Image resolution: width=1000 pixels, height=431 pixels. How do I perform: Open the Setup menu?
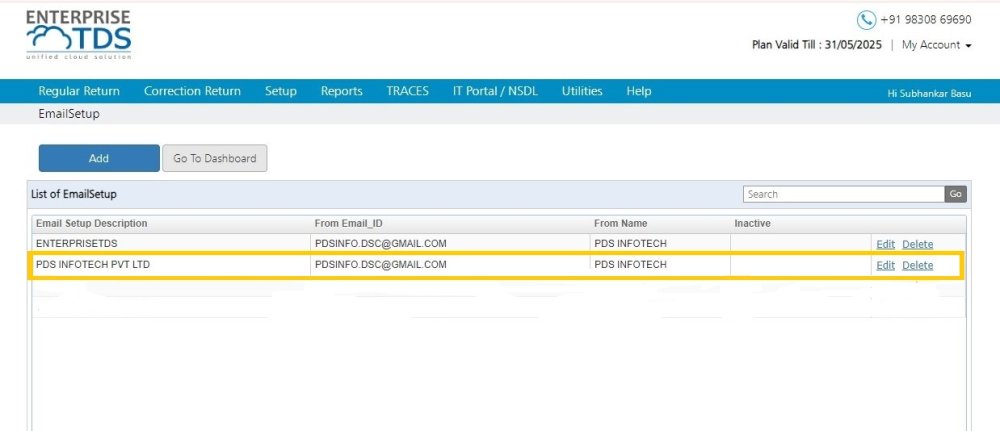click(281, 91)
